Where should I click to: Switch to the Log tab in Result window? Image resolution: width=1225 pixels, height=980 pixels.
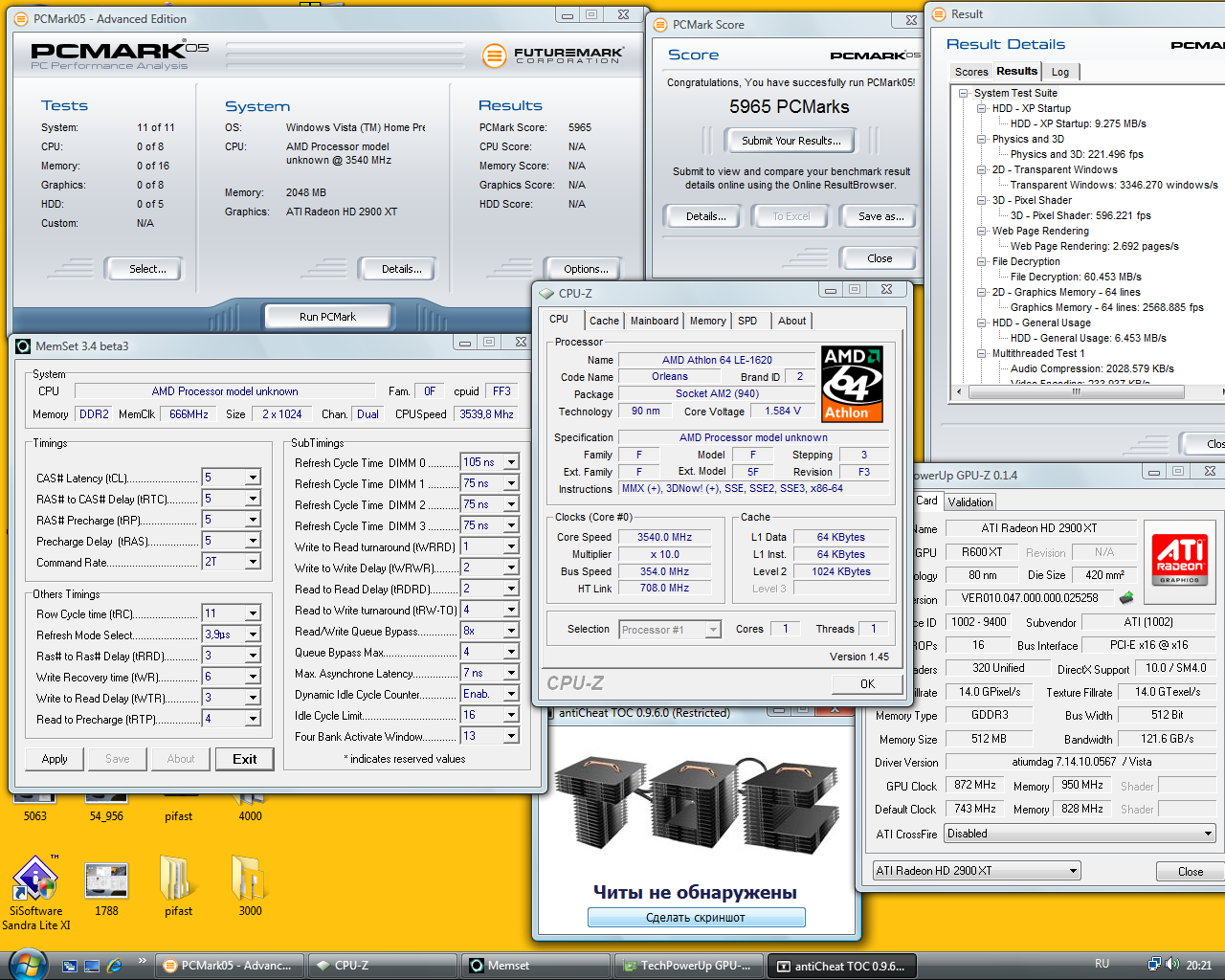coord(1060,72)
